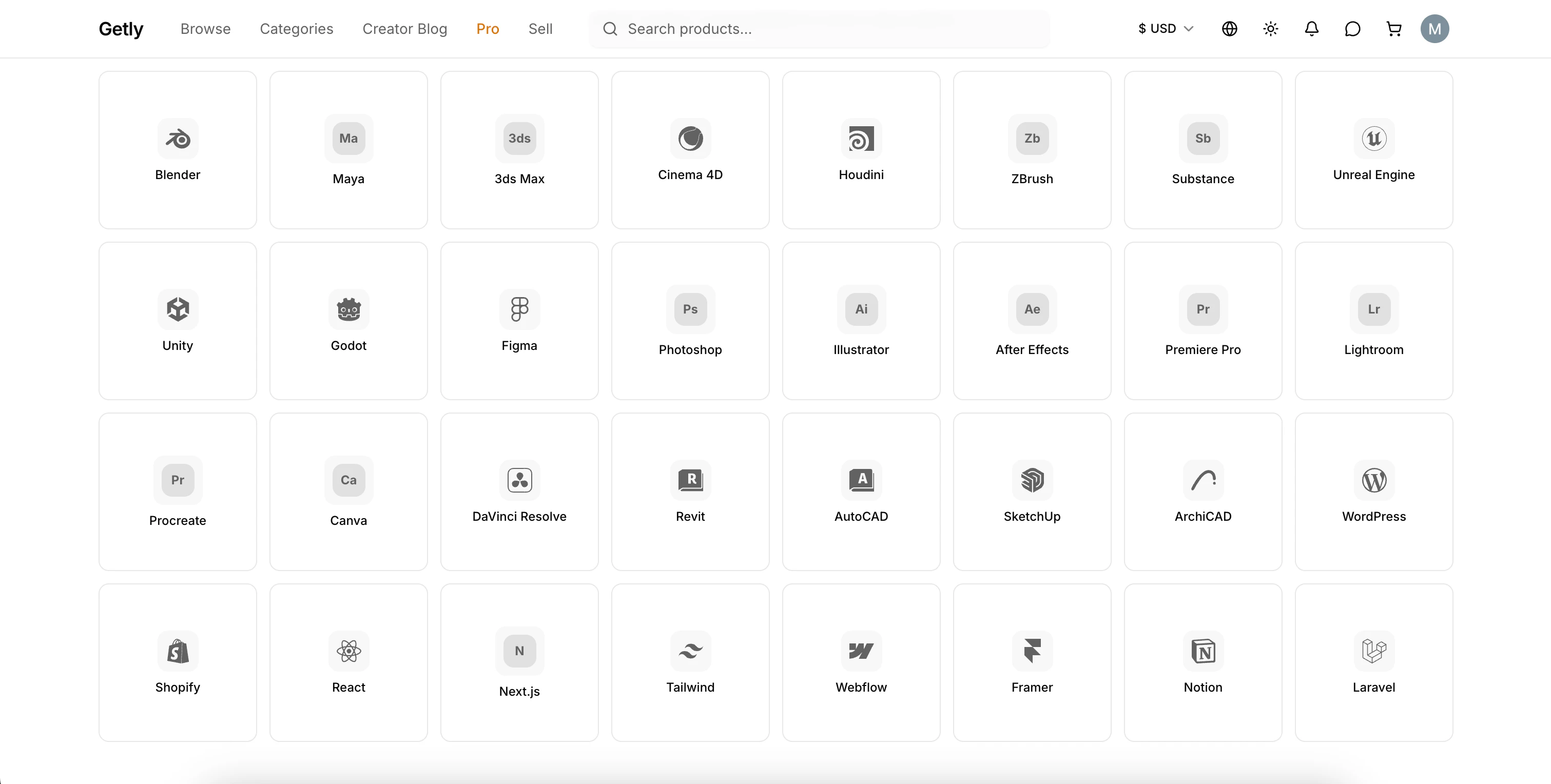
Task: Choose the SketchUp icon
Action: click(x=1032, y=481)
